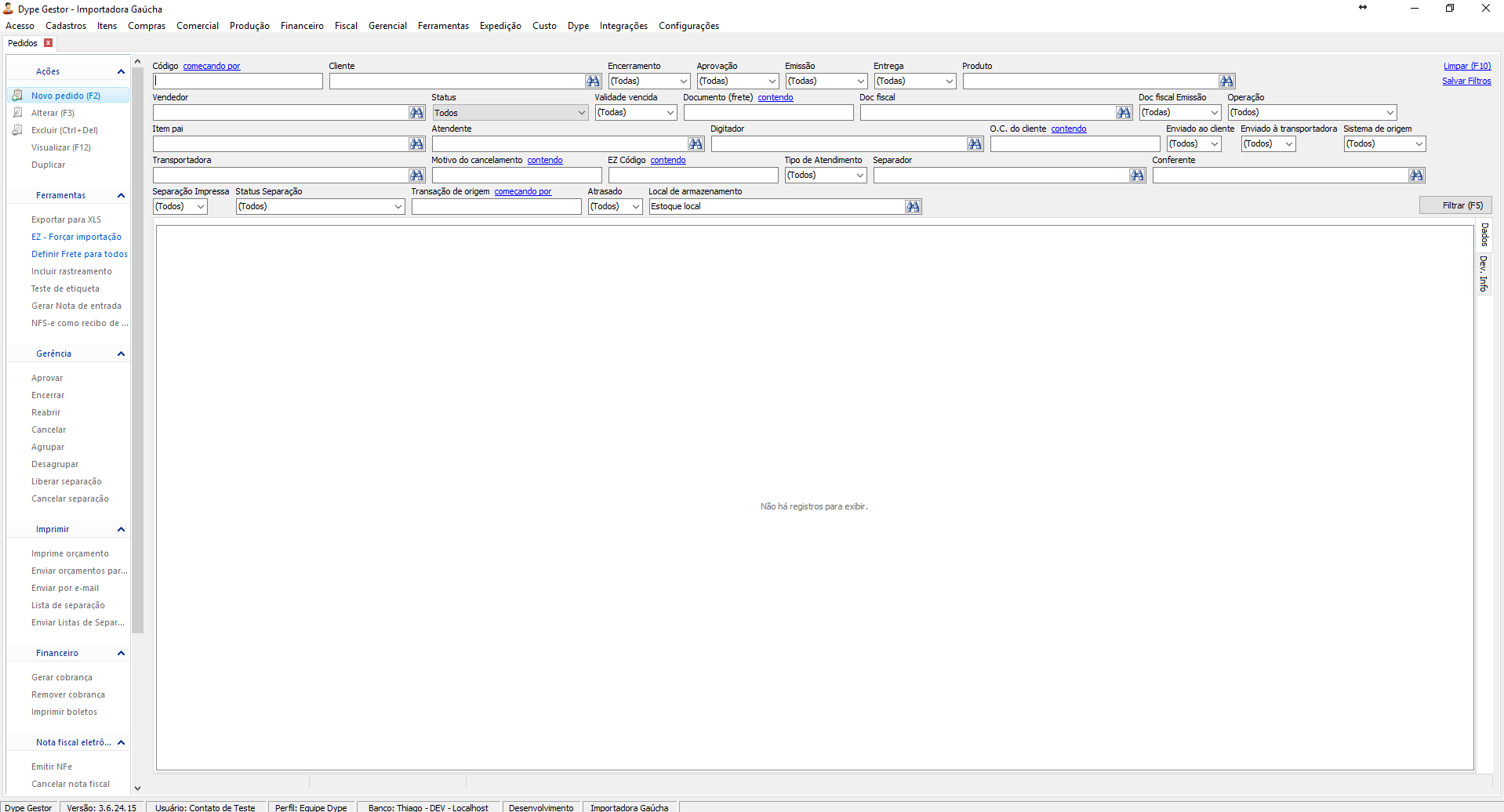Open the Comercial menu
The width and height of the screenshot is (1504, 812).
[198, 26]
